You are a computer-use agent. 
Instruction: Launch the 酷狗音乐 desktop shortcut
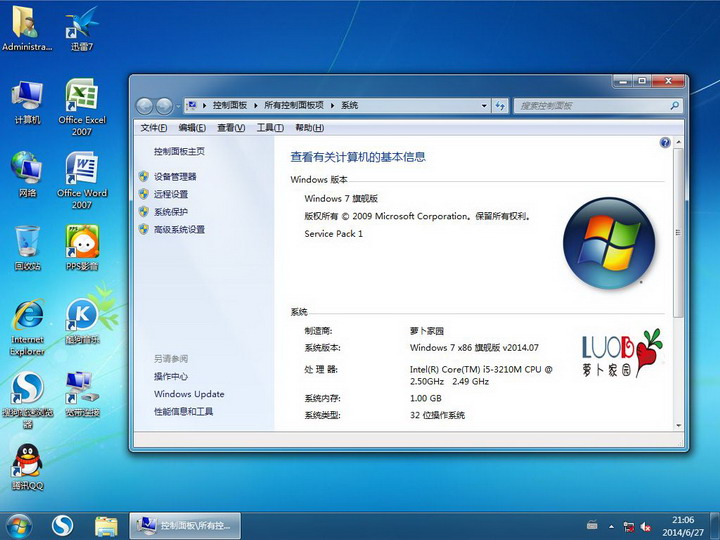[x=82, y=321]
